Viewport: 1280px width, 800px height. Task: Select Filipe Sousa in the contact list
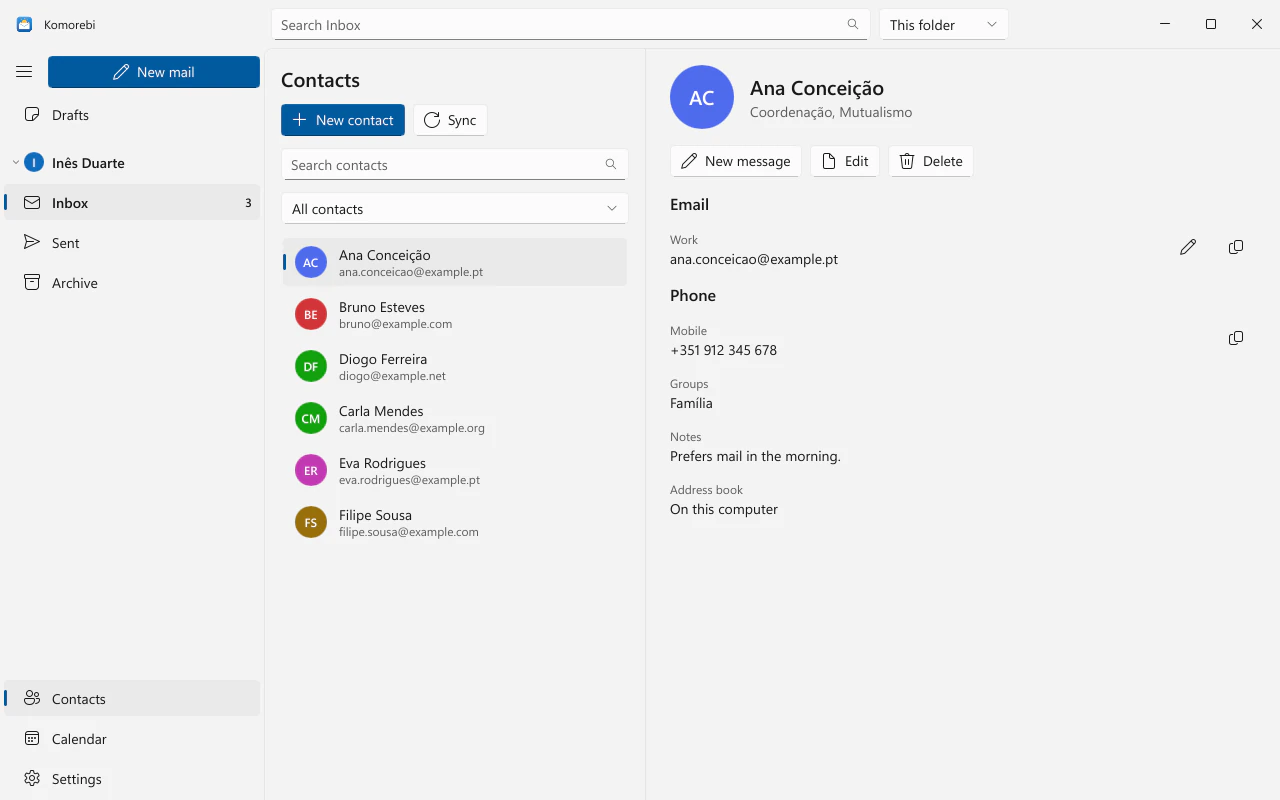pyautogui.click(x=455, y=523)
